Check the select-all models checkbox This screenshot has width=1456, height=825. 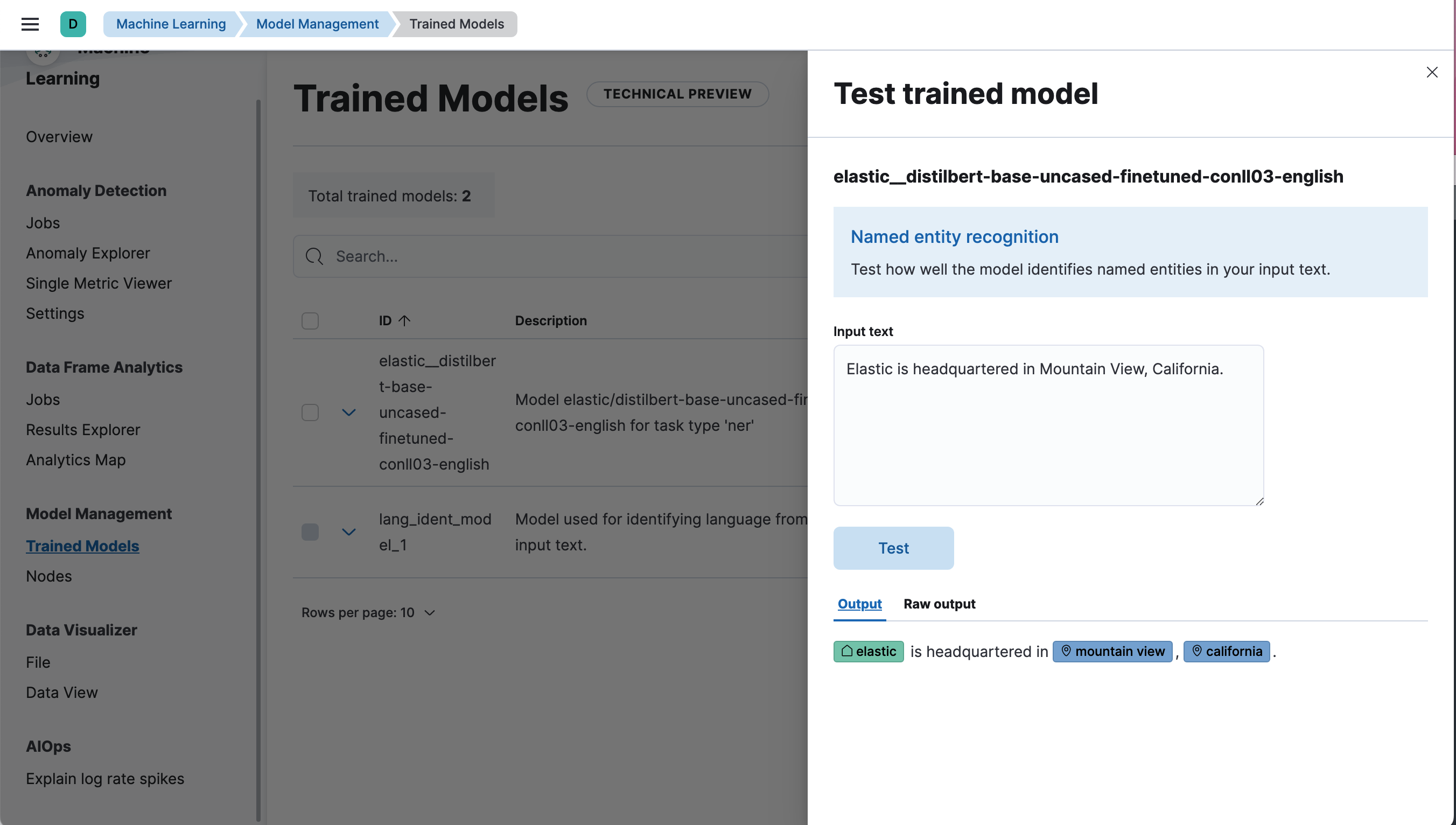click(x=310, y=320)
